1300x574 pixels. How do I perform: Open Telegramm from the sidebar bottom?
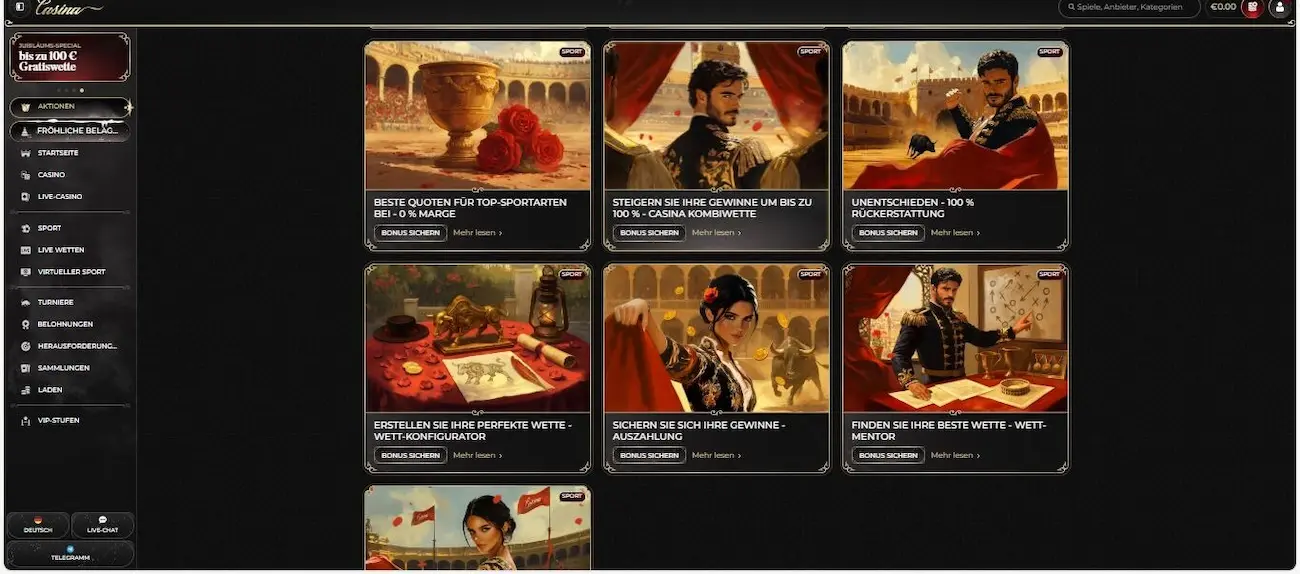point(70,554)
